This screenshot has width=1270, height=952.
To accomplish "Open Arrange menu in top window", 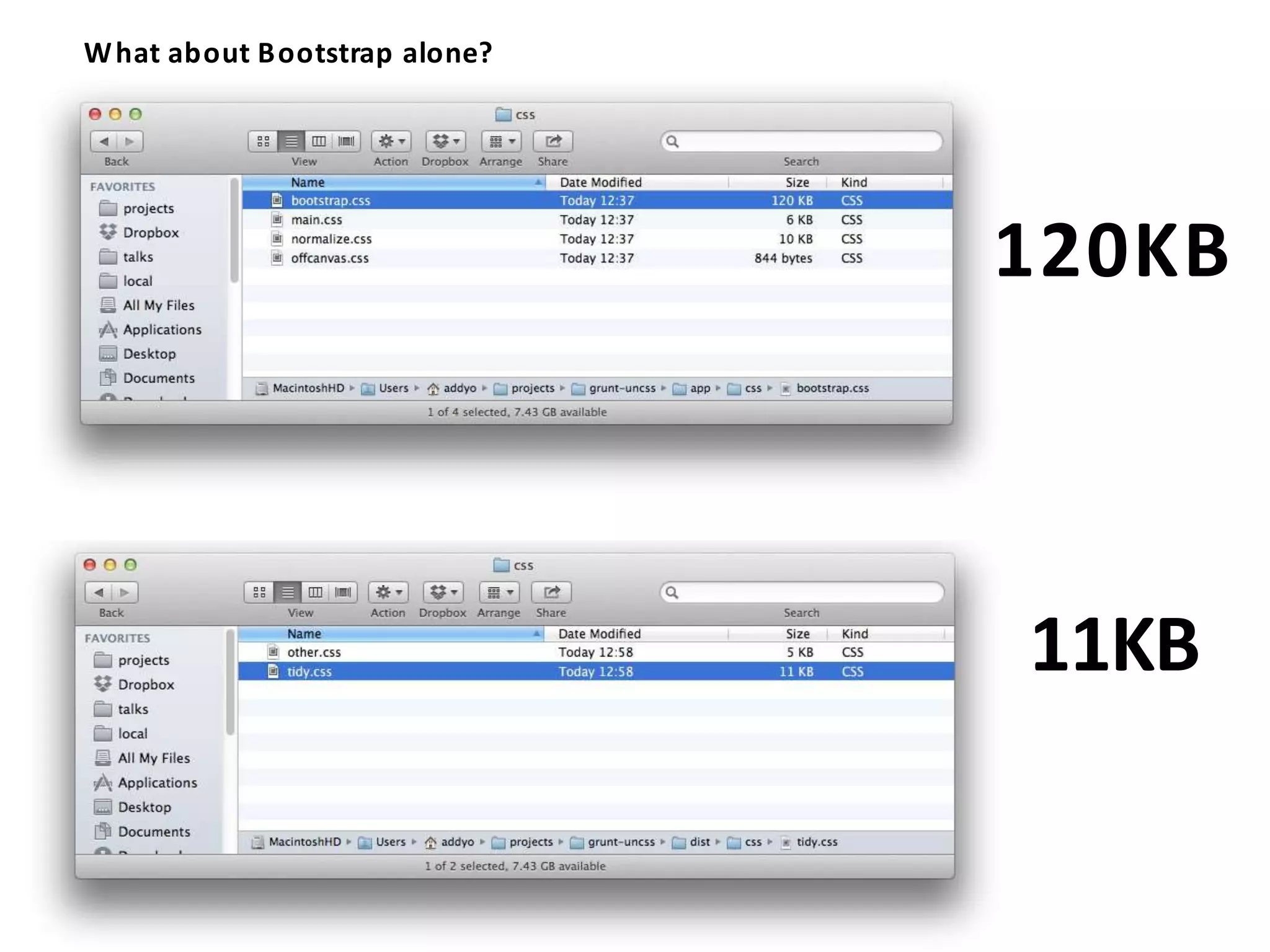I will point(501,141).
